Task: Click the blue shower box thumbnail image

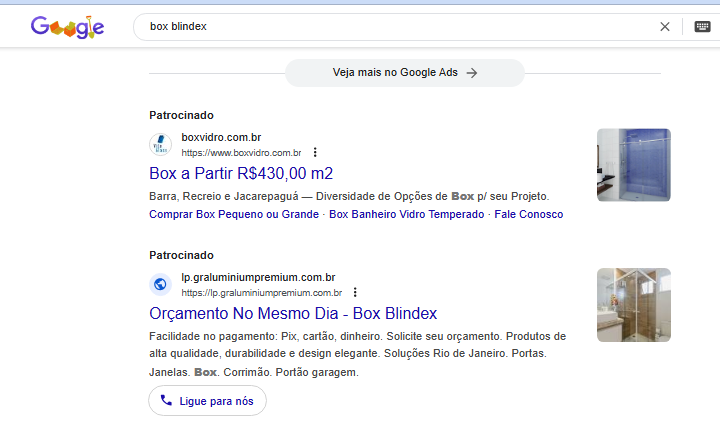Action: pyautogui.click(x=634, y=165)
